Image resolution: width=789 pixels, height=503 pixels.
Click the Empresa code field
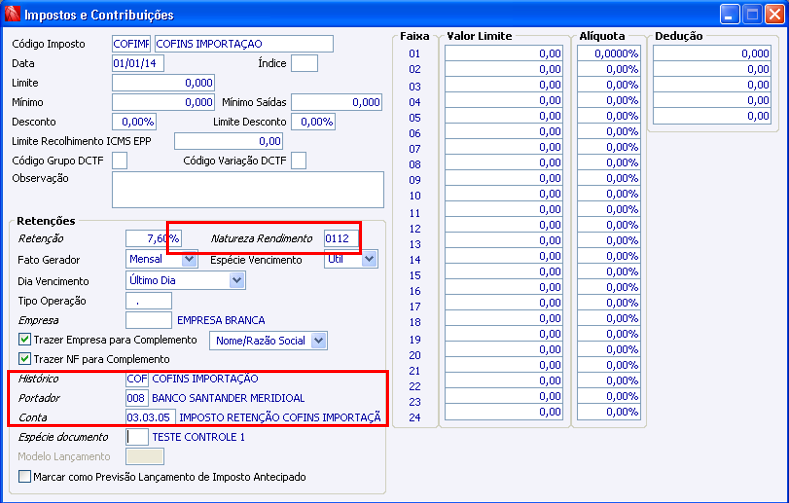click(148, 320)
